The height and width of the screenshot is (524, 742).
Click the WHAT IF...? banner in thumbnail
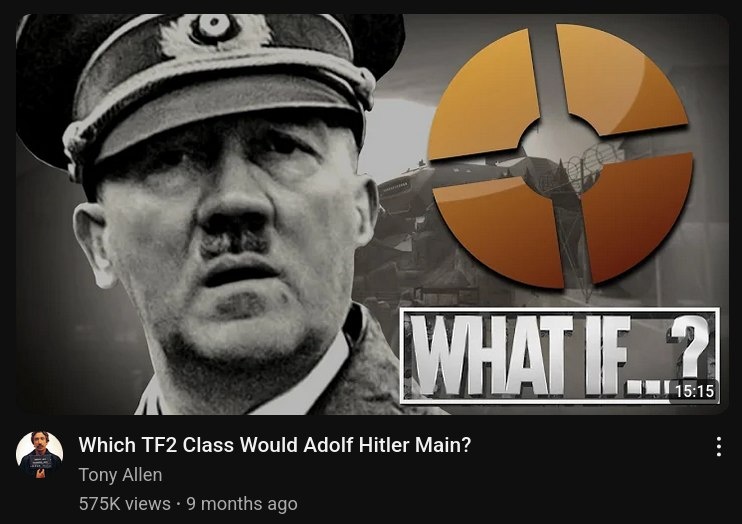[559, 356]
